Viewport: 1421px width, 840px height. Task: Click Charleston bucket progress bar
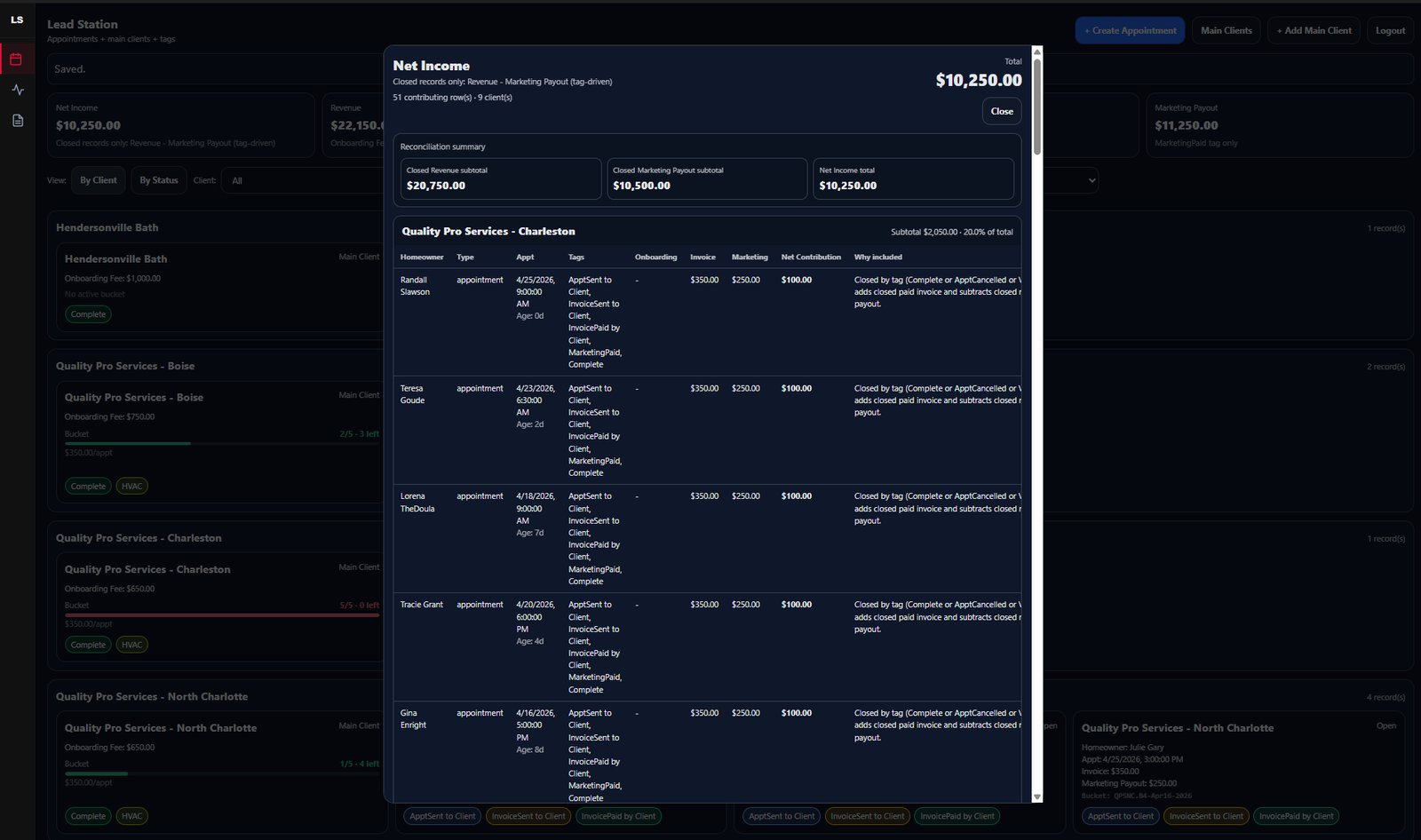click(222, 614)
